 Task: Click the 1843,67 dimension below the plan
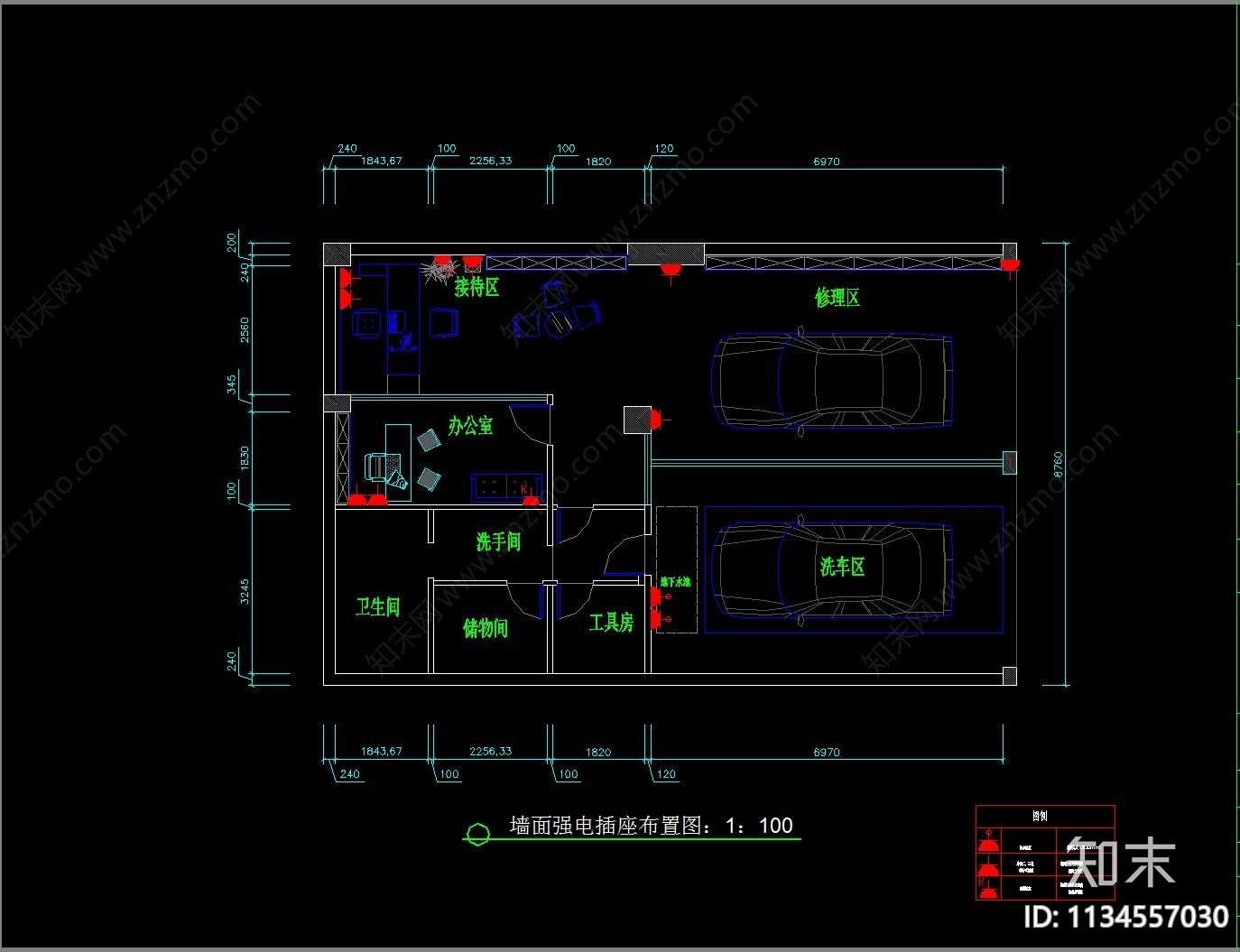pos(382,751)
